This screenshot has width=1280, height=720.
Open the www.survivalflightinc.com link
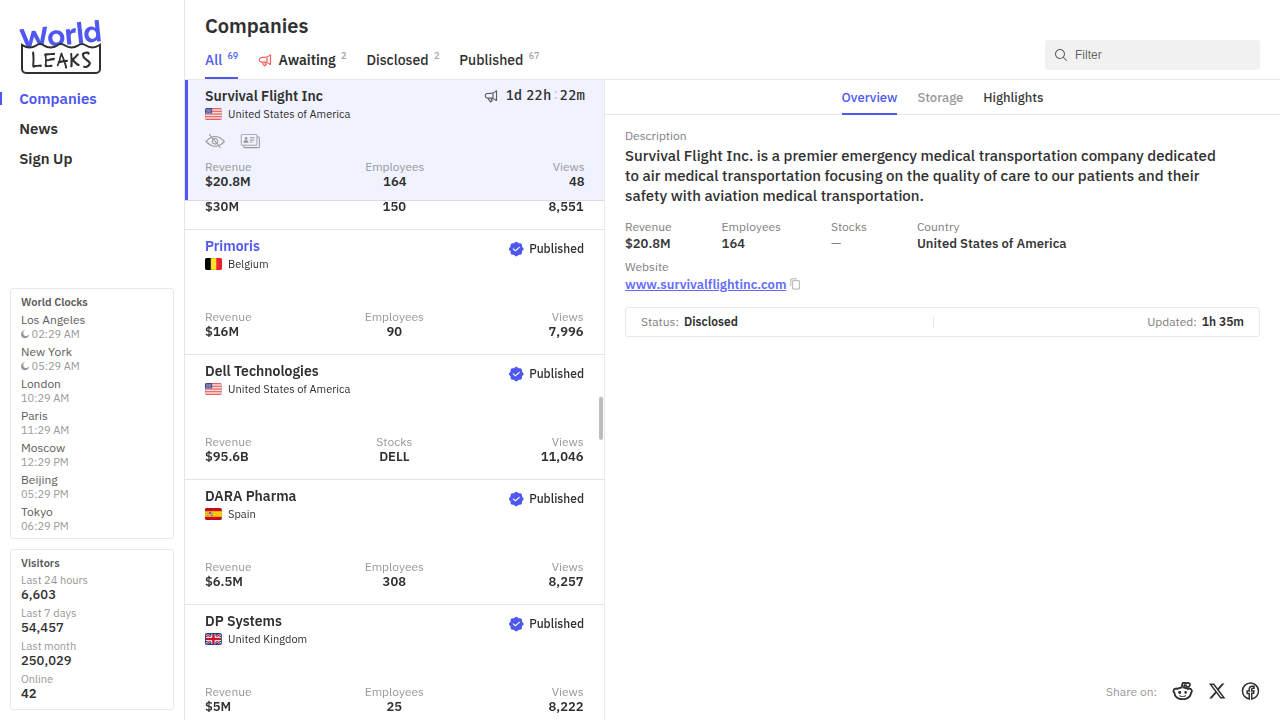(705, 285)
